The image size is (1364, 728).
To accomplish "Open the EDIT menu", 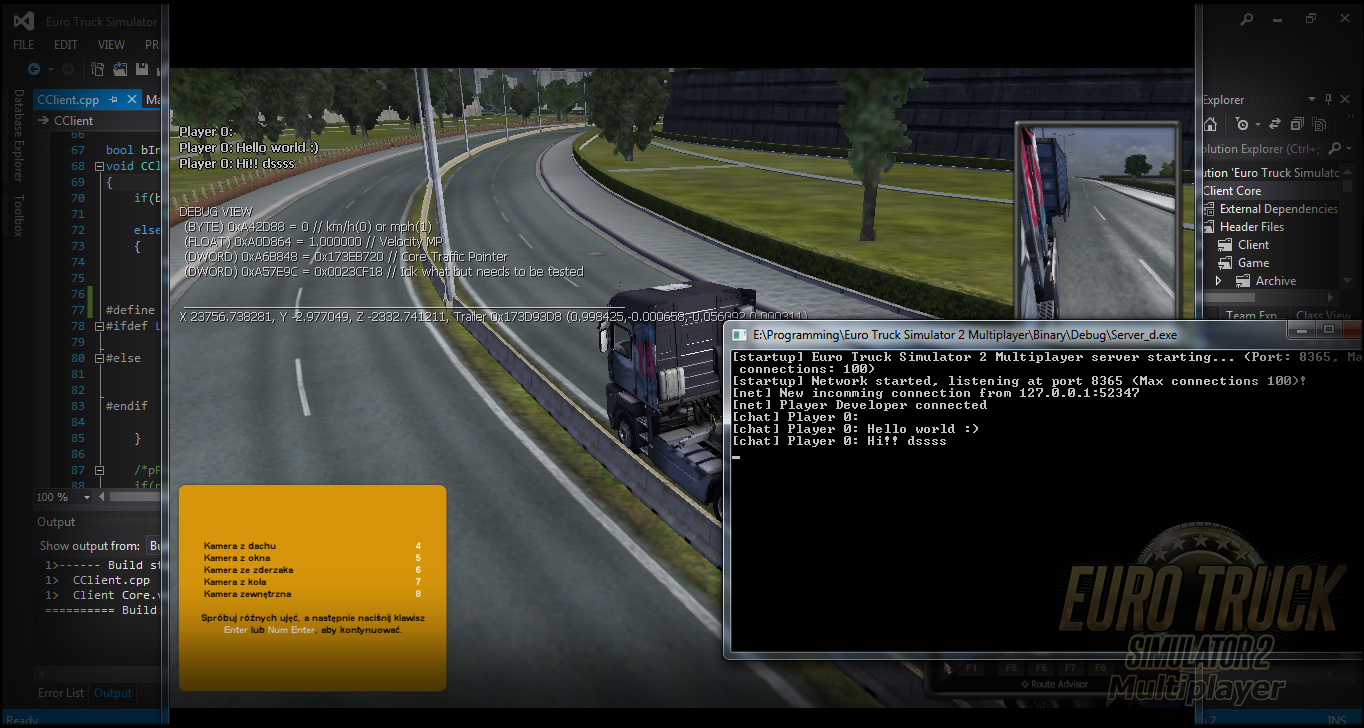I will click(66, 45).
